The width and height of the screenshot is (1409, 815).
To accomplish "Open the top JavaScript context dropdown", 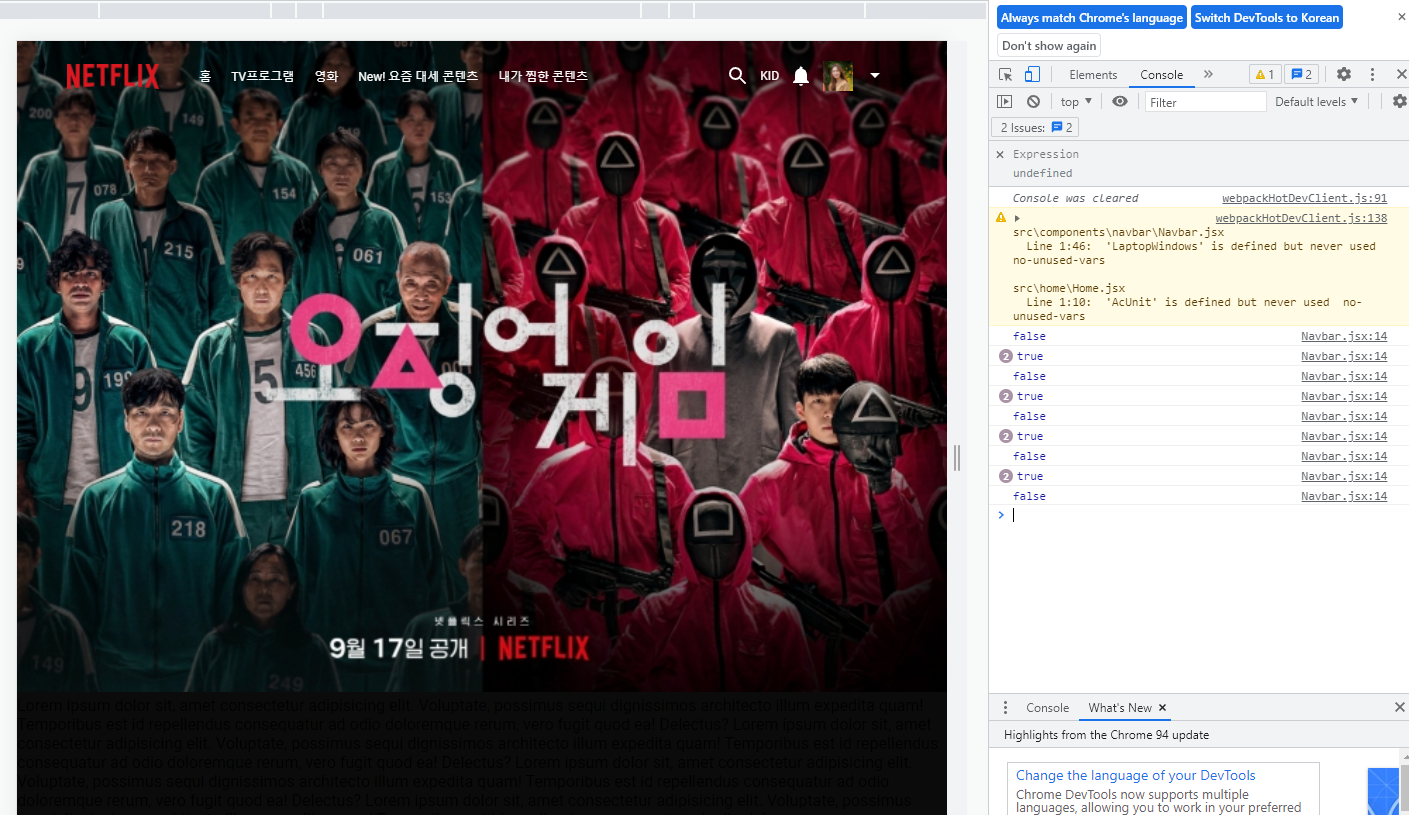I will pyautogui.click(x=1076, y=102).
